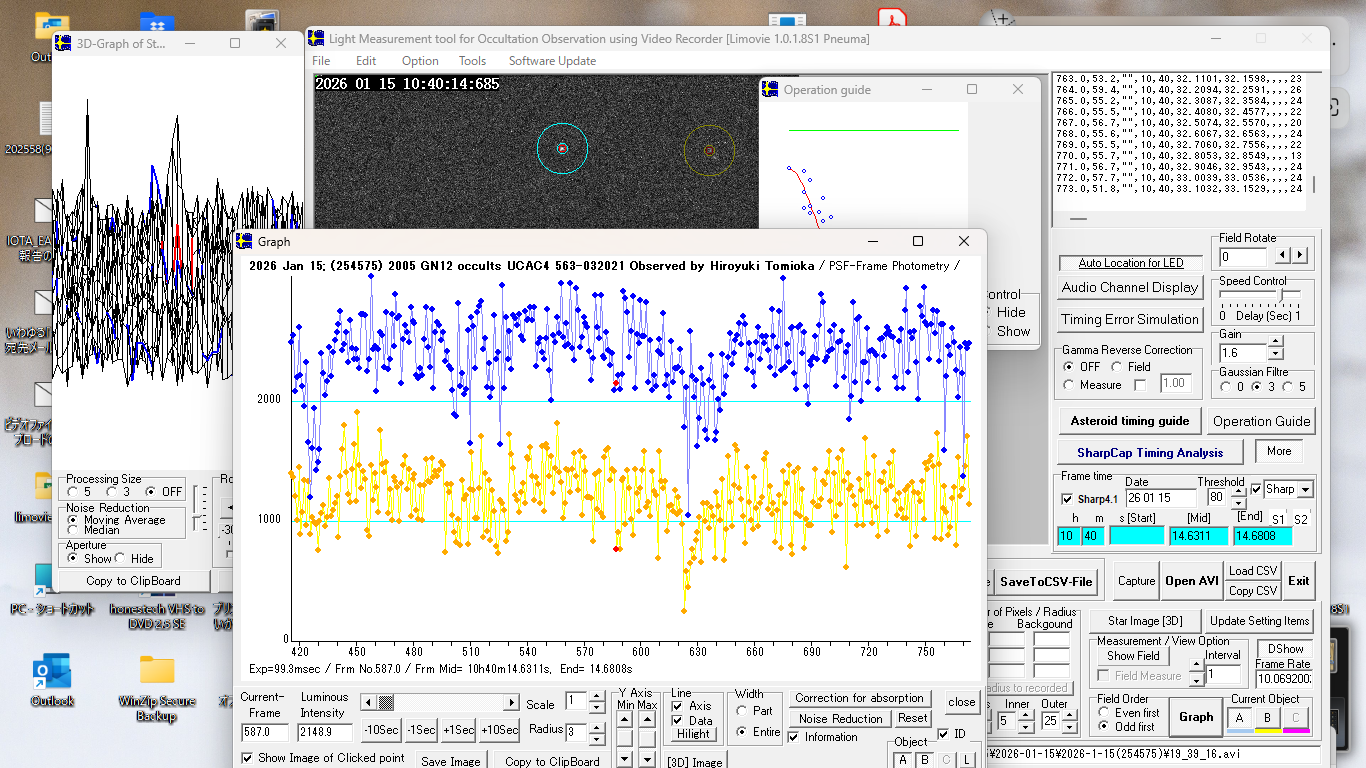The image size is (1366, 768).
Task: Open the Sharp dropdown in the Frame time group
Action: pyautogui.click(x=1304, y=490)
